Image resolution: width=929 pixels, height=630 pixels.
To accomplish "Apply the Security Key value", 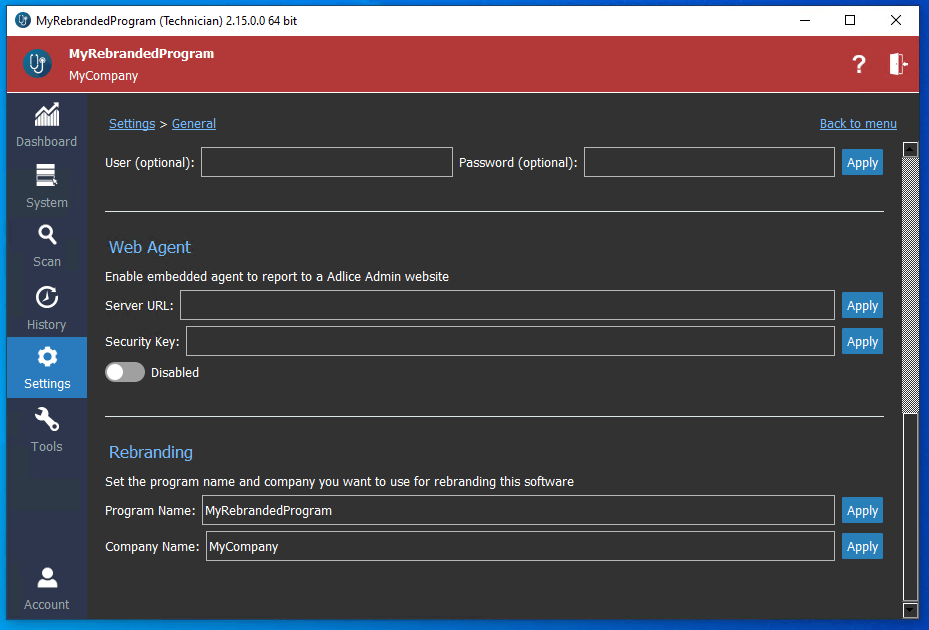I will pyautogui.click(x=862, y=342).
